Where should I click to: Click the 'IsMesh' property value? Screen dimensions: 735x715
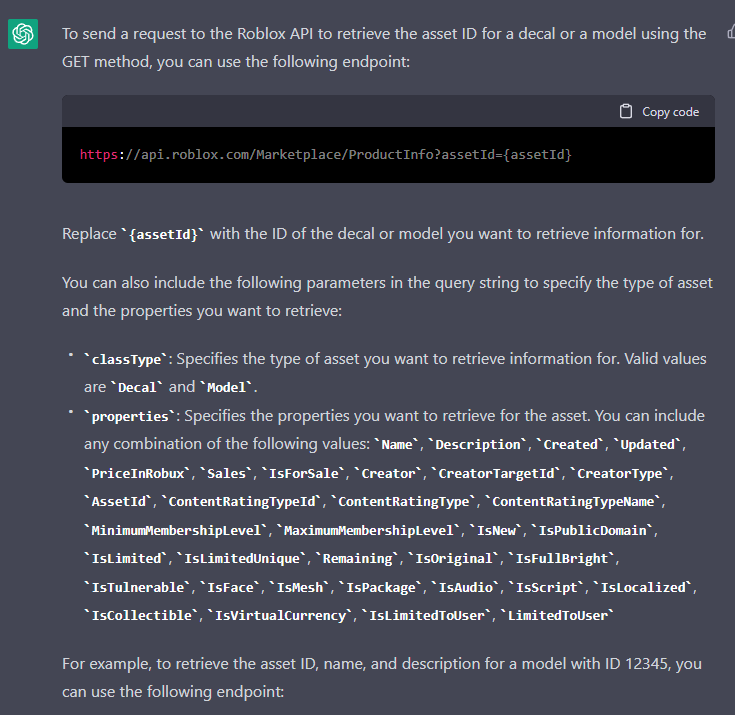point(300,588)
